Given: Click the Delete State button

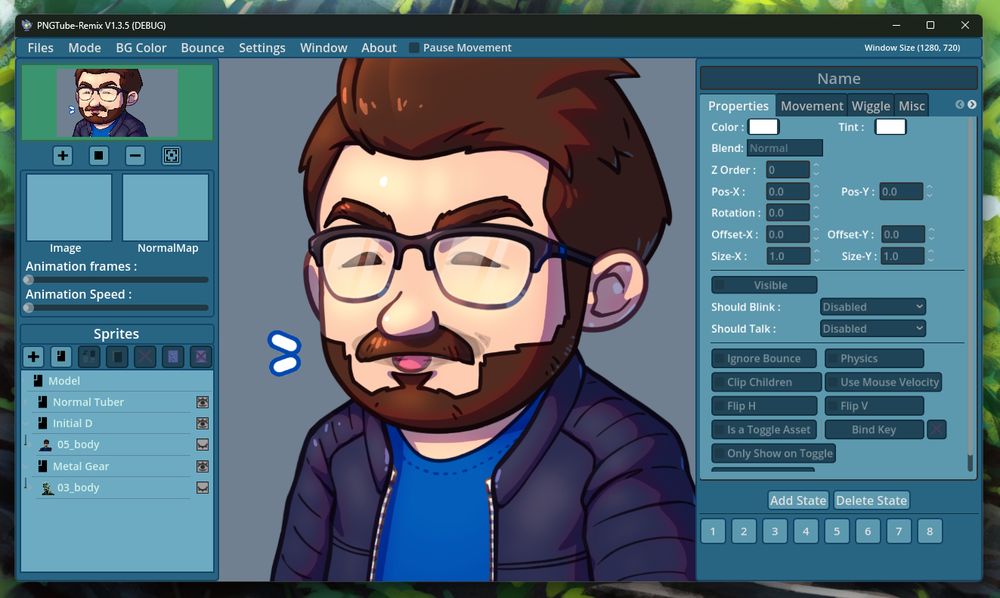Looking at the screenshot, I should click(x=871, y=500).
